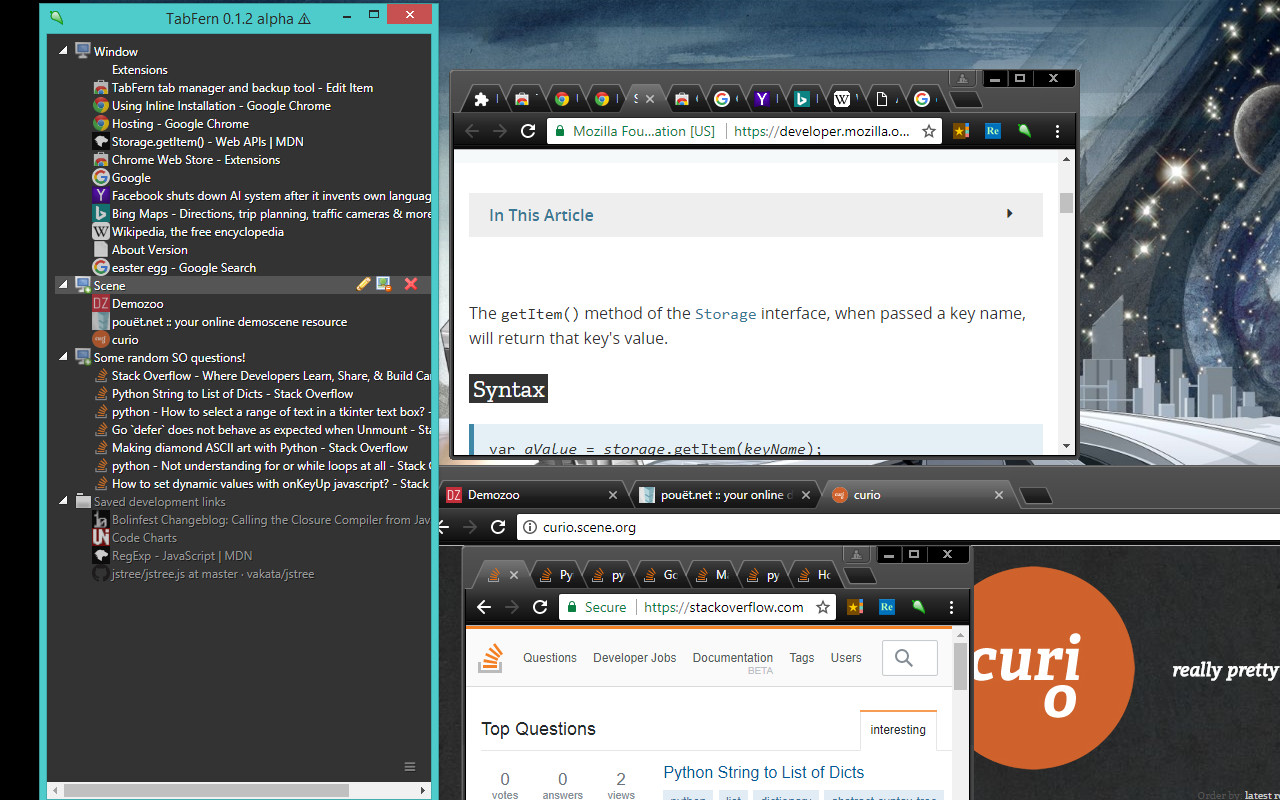
Task: Open the Questions link on Stack Overflow
Action: [x=550, y=658]
